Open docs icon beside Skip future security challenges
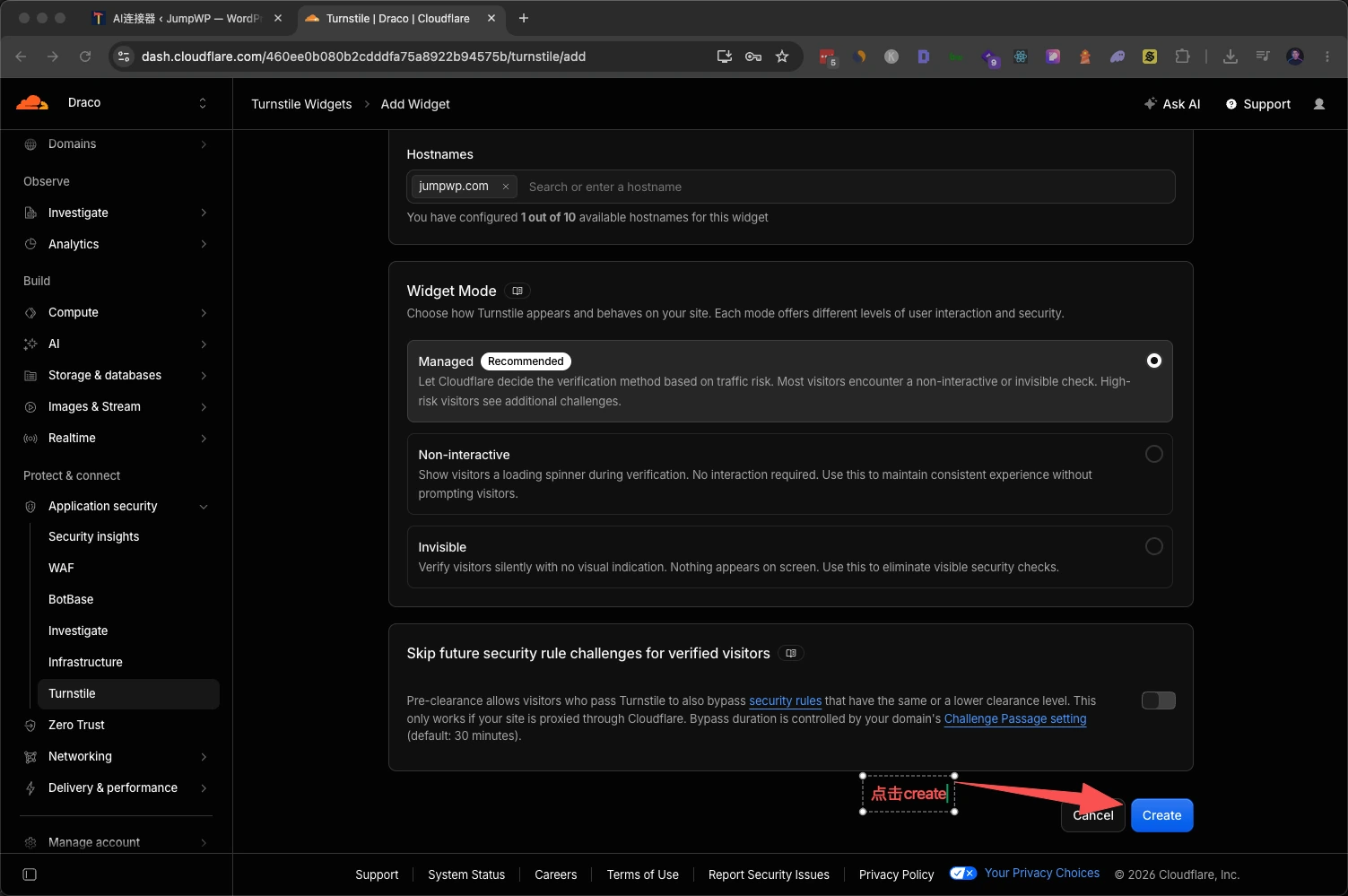This screenshot has width=1348, height=896. click(x=791, y=653)
